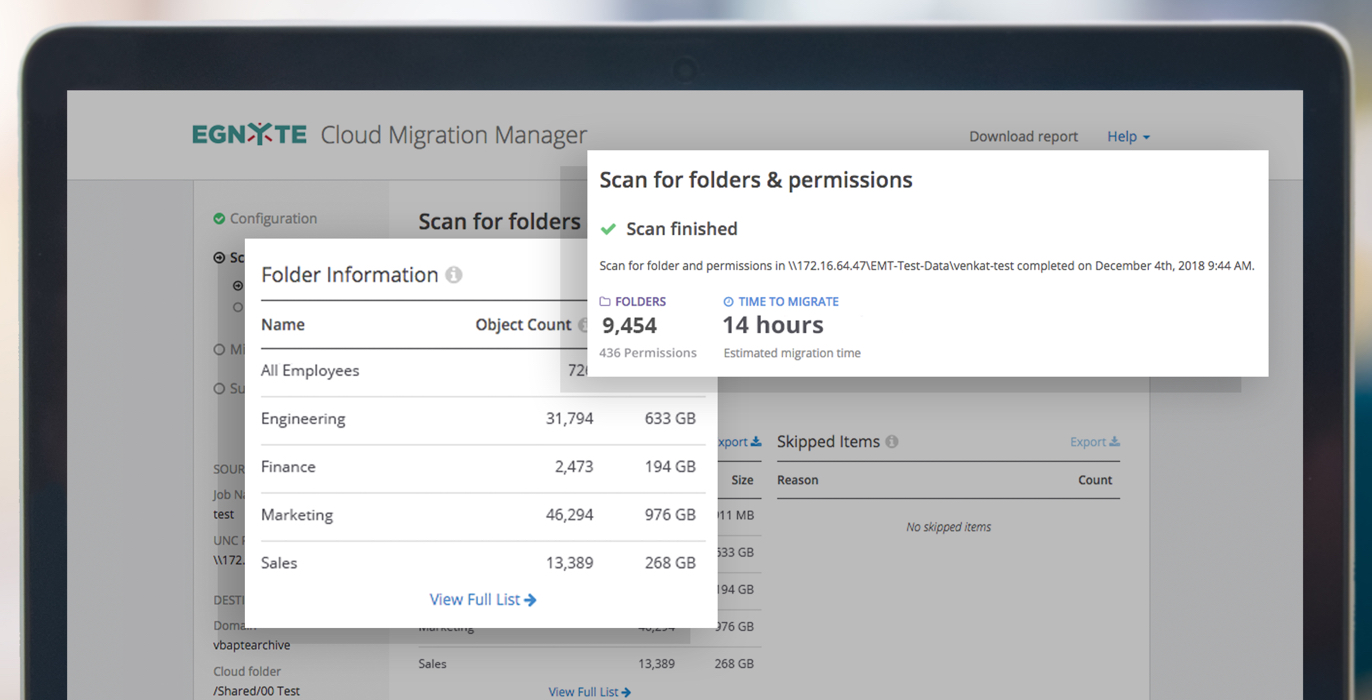Click the clock icon beside TIME TO MIGRATE
The image size is (1372, 700).
pyautogui.click(x=728, y=302)
